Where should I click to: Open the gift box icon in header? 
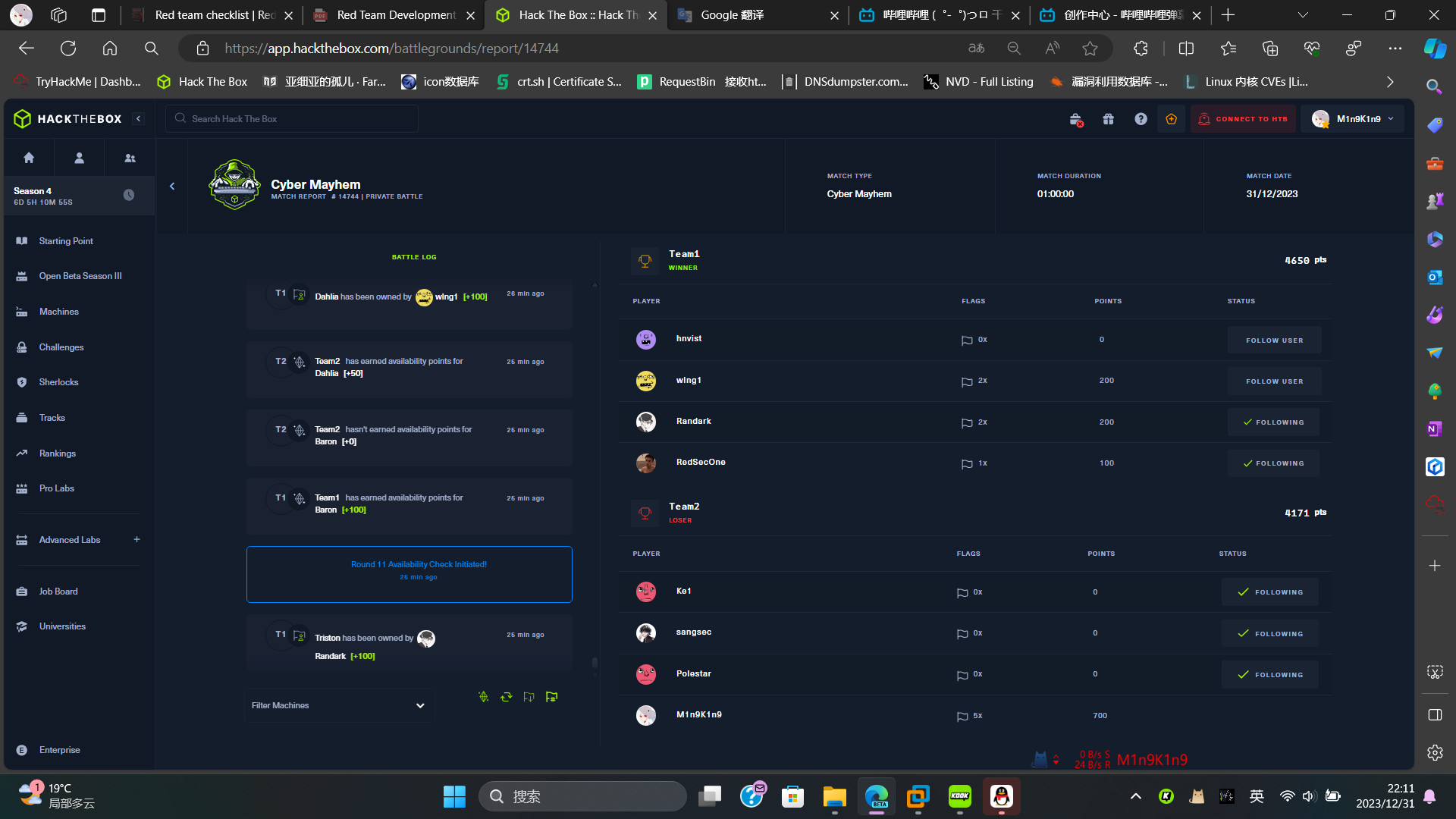click(x=1108, y=119)
